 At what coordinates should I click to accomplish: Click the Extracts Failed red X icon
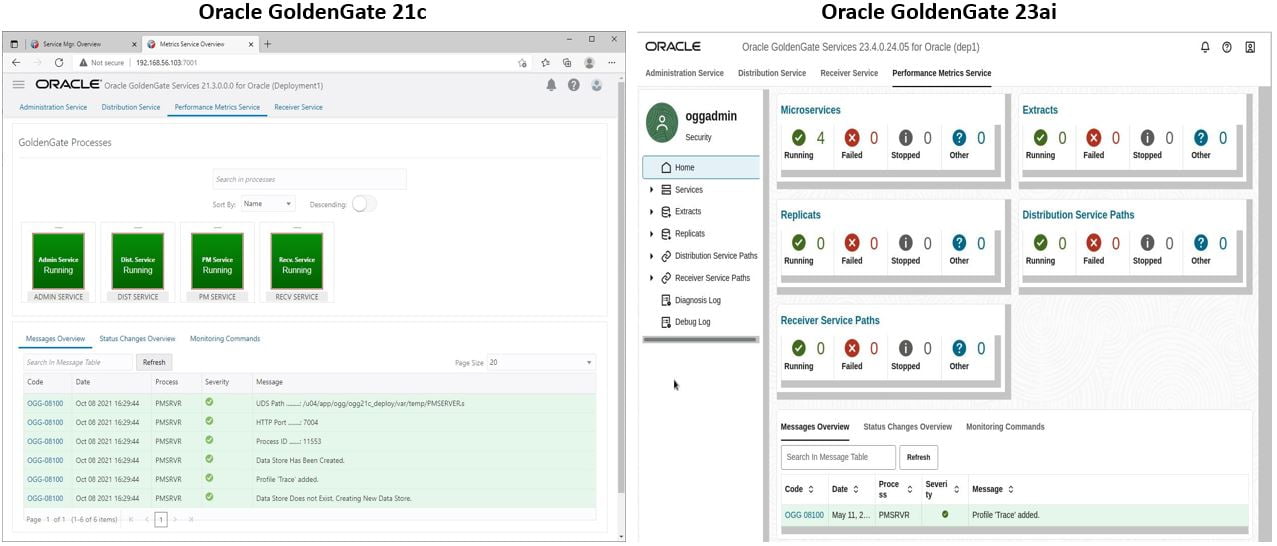tap(1094, 138)
